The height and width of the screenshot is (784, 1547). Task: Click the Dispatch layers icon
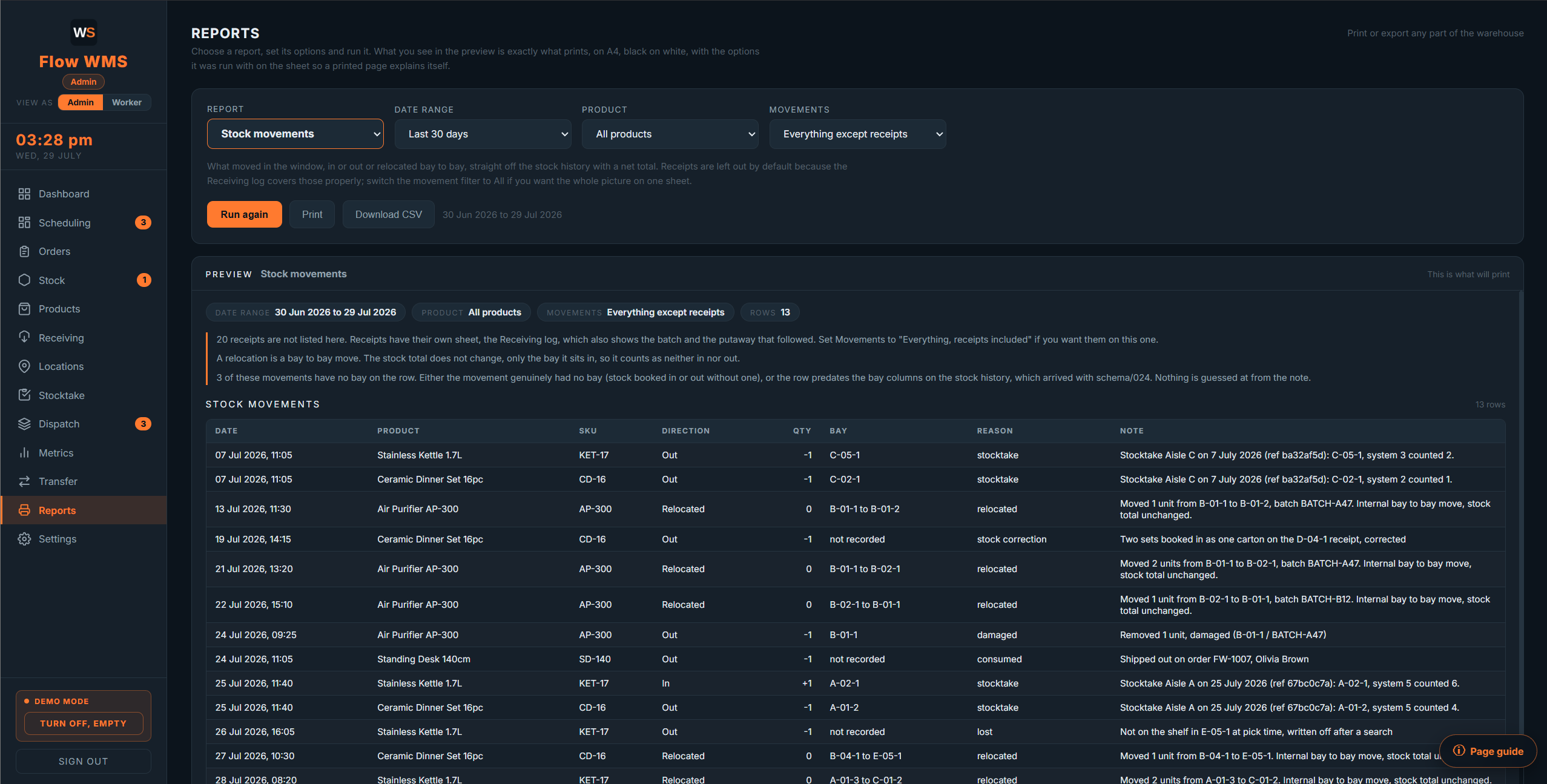[x=24, y=424]
